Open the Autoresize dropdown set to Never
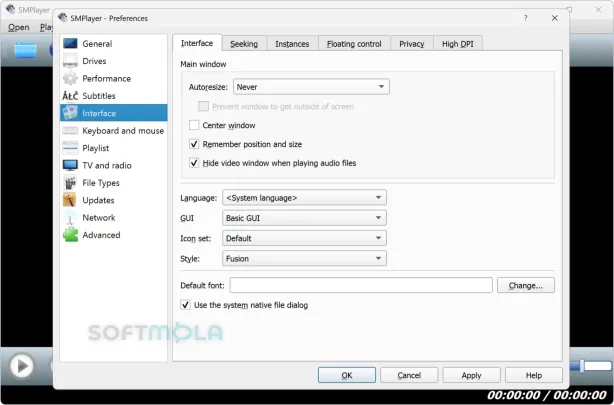This screenshot has width=614, height=405. point(311,87)
